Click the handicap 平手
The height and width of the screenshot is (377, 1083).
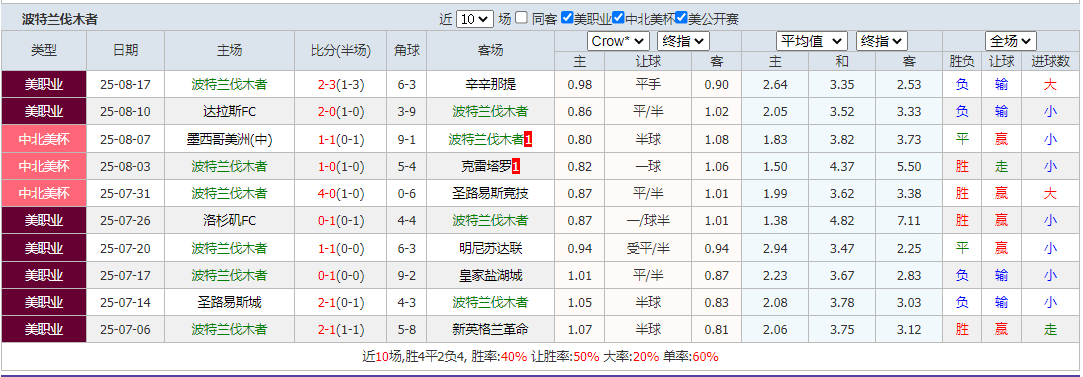[x=648, y=85]
